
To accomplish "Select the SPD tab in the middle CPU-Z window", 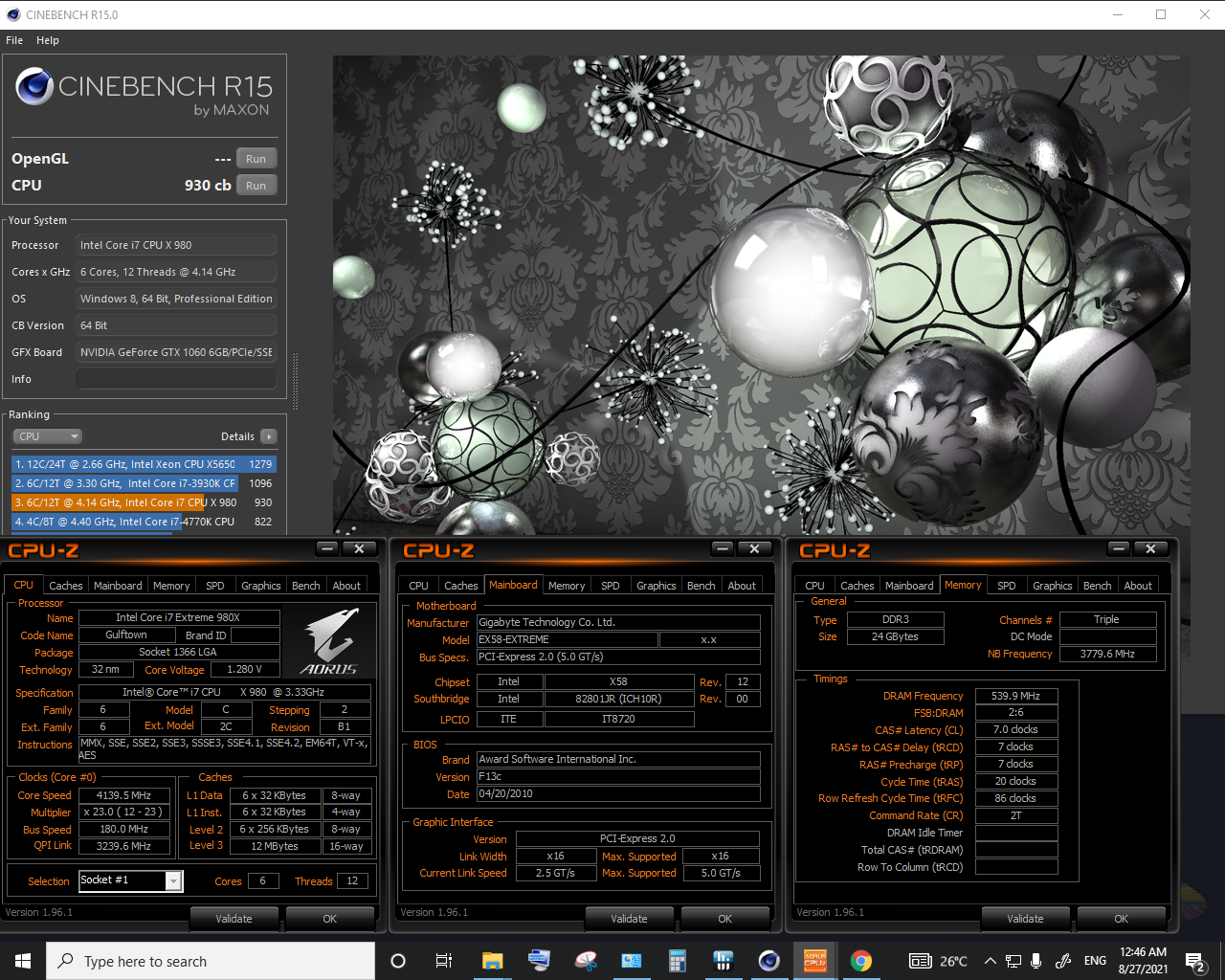I will tap(611, 586).
